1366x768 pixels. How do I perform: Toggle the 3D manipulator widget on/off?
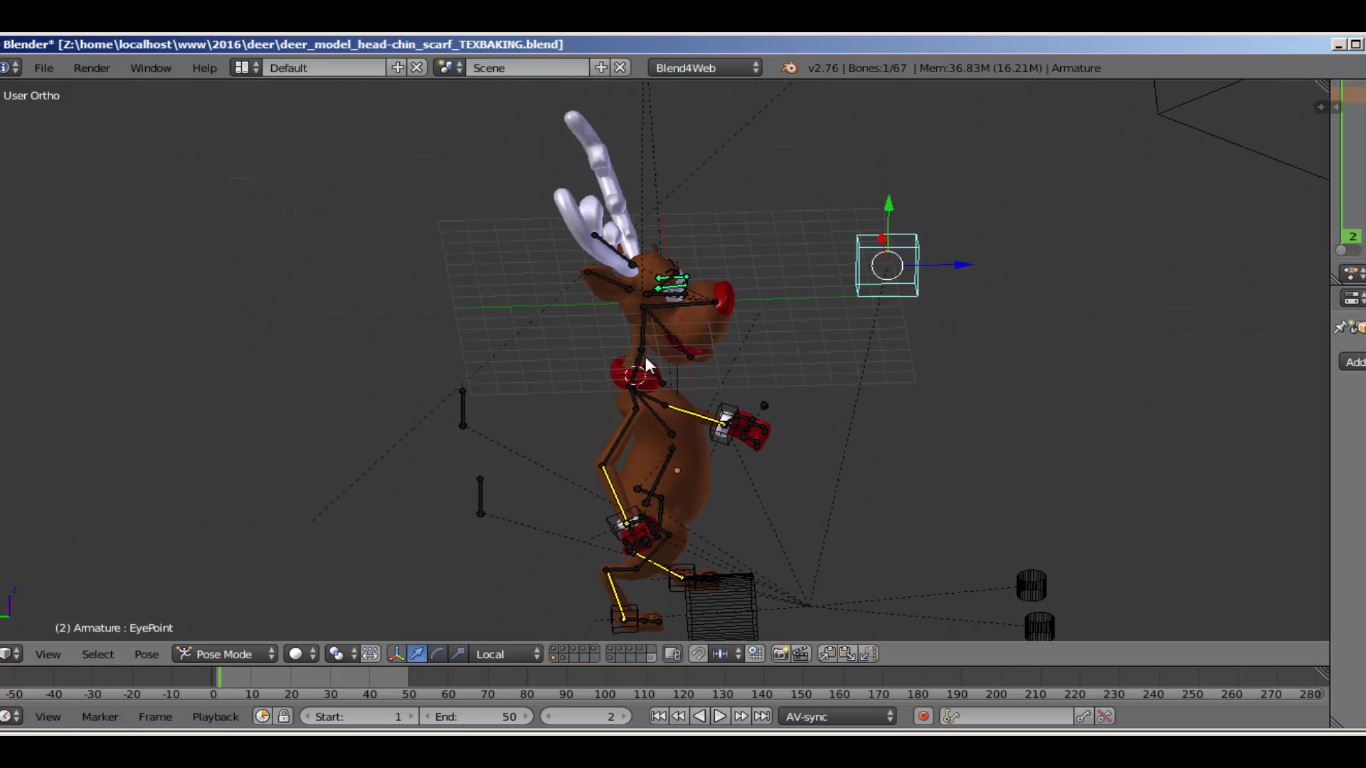pyautogui.click(x=396, y=654)
